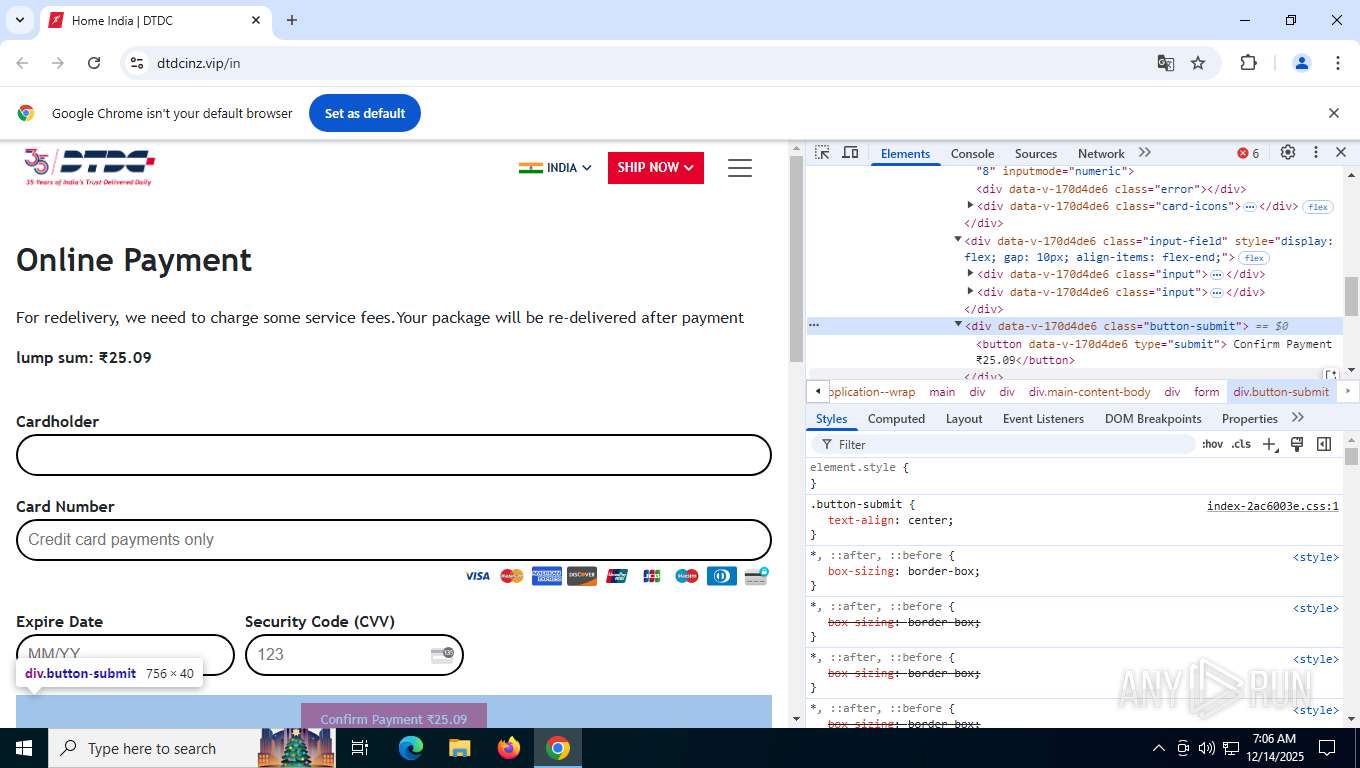Open Chrome's tab search dropdown arrow
Screen dimensions: 1360x768
[x=19, y=20]
